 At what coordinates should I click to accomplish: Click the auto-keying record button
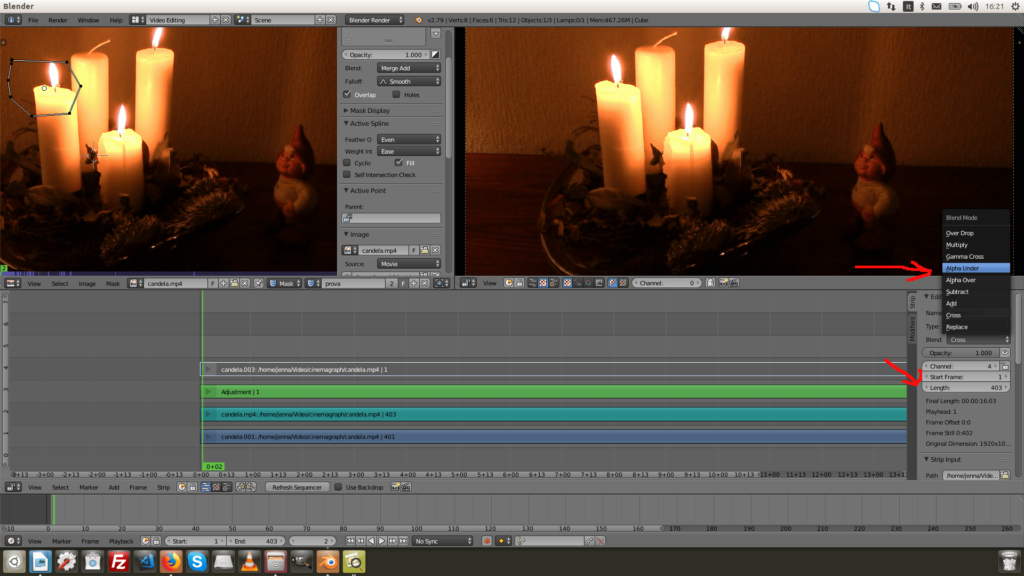pyautogui.click(x=487, y=541)
